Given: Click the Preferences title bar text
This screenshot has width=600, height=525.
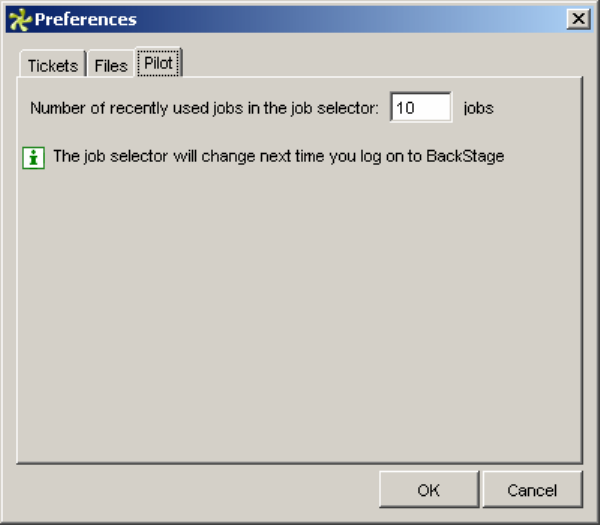Looking at the screenshot, I should pos(86,19).
